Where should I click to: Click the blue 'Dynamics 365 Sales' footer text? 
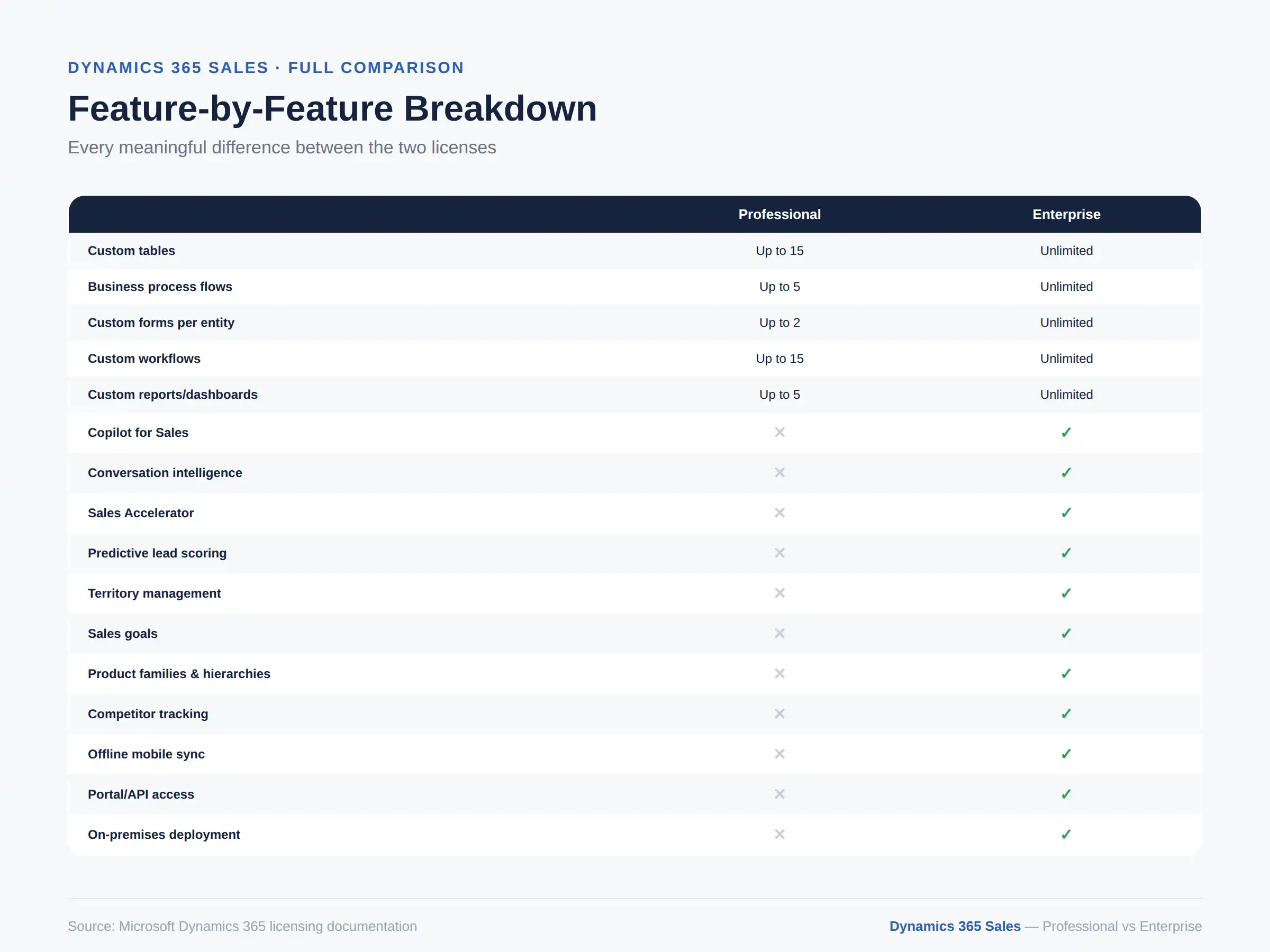point(955,926)
